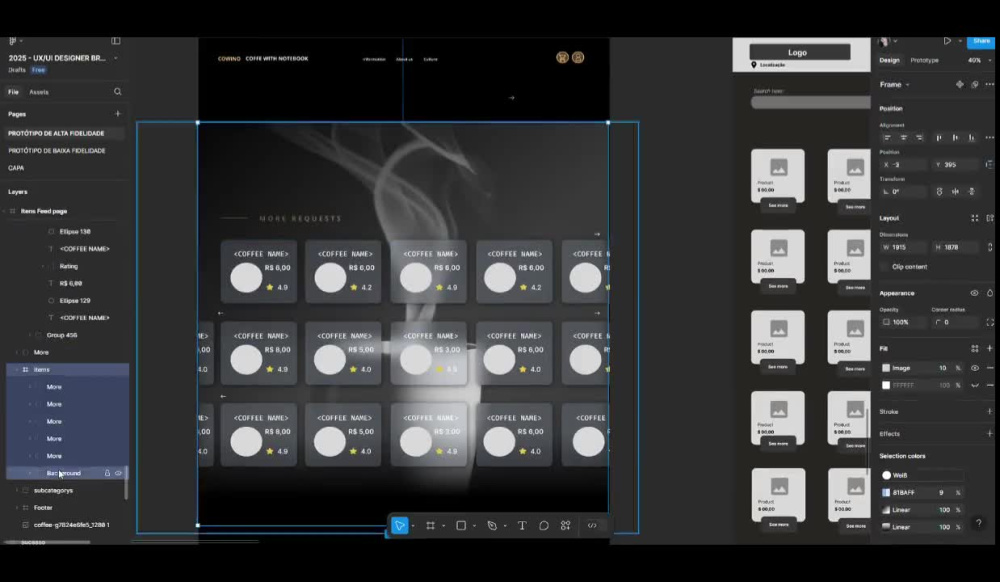Click align horizontal centers icon

(903, 138)
